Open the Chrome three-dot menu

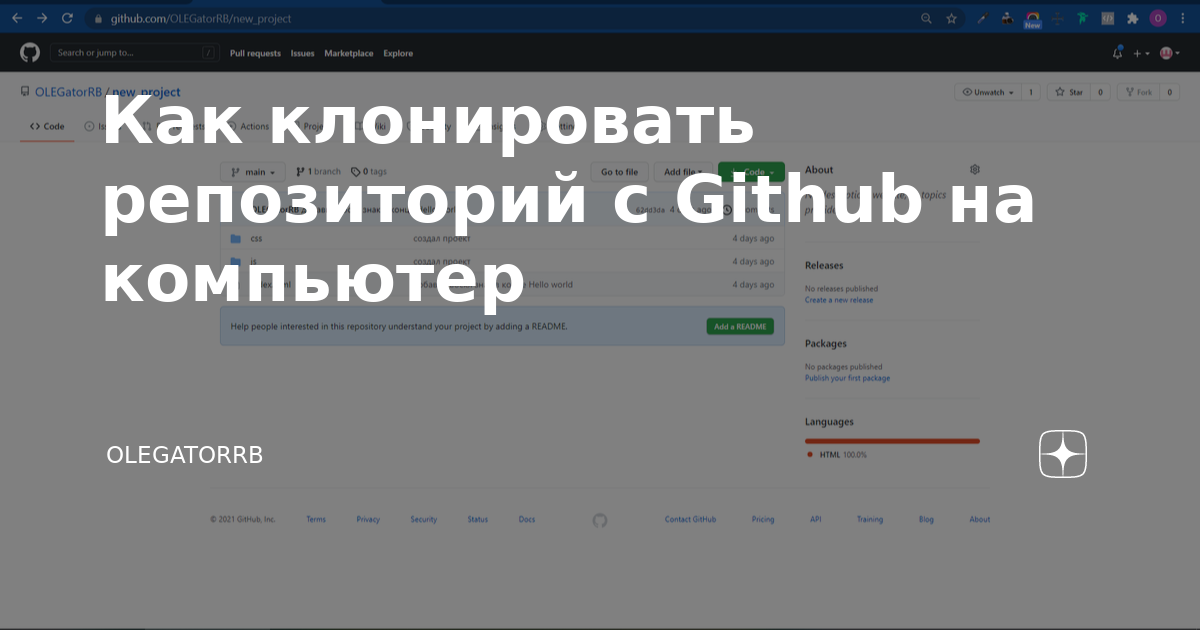(x=1183, y=18)
